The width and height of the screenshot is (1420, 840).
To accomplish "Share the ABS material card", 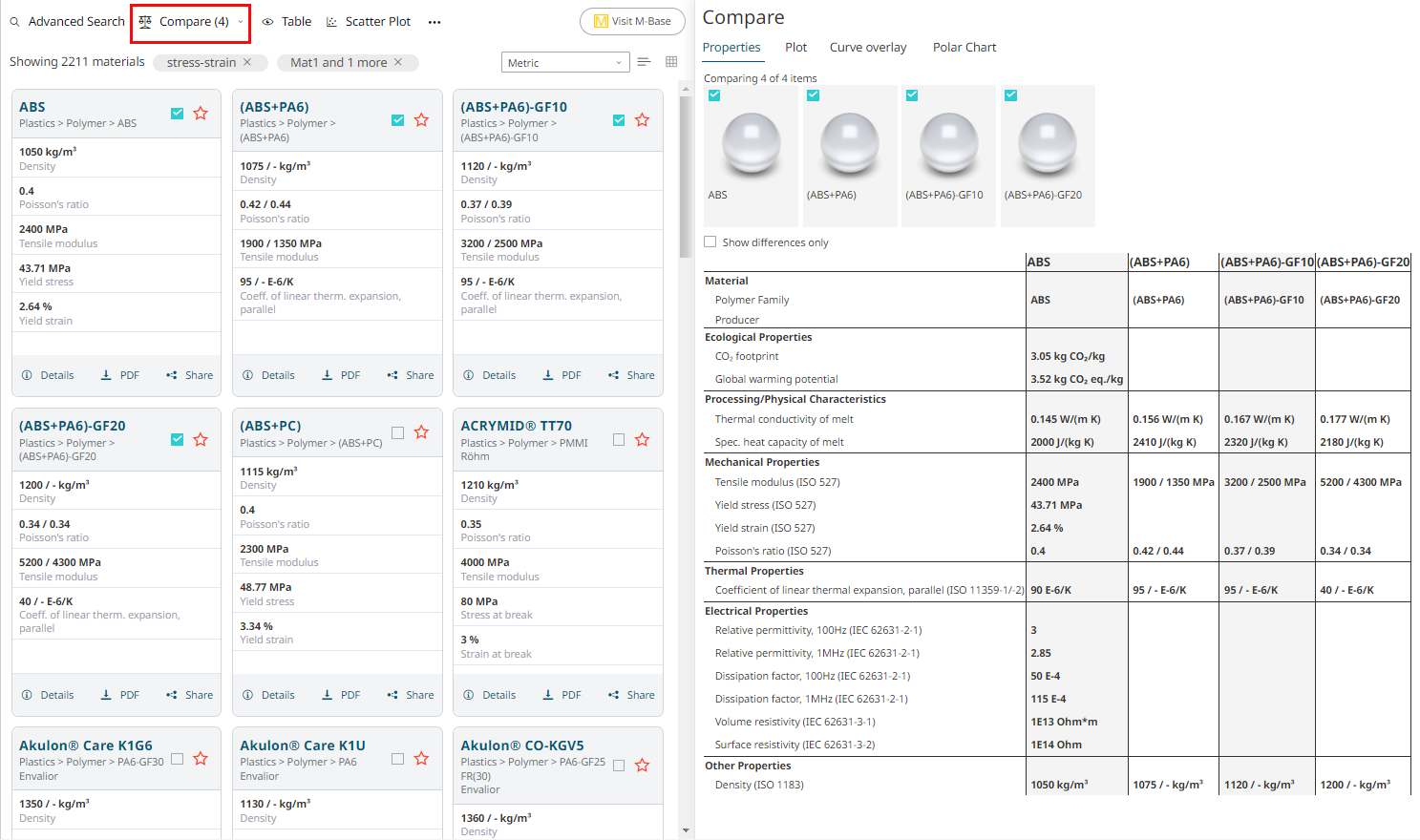I will 189,375.
